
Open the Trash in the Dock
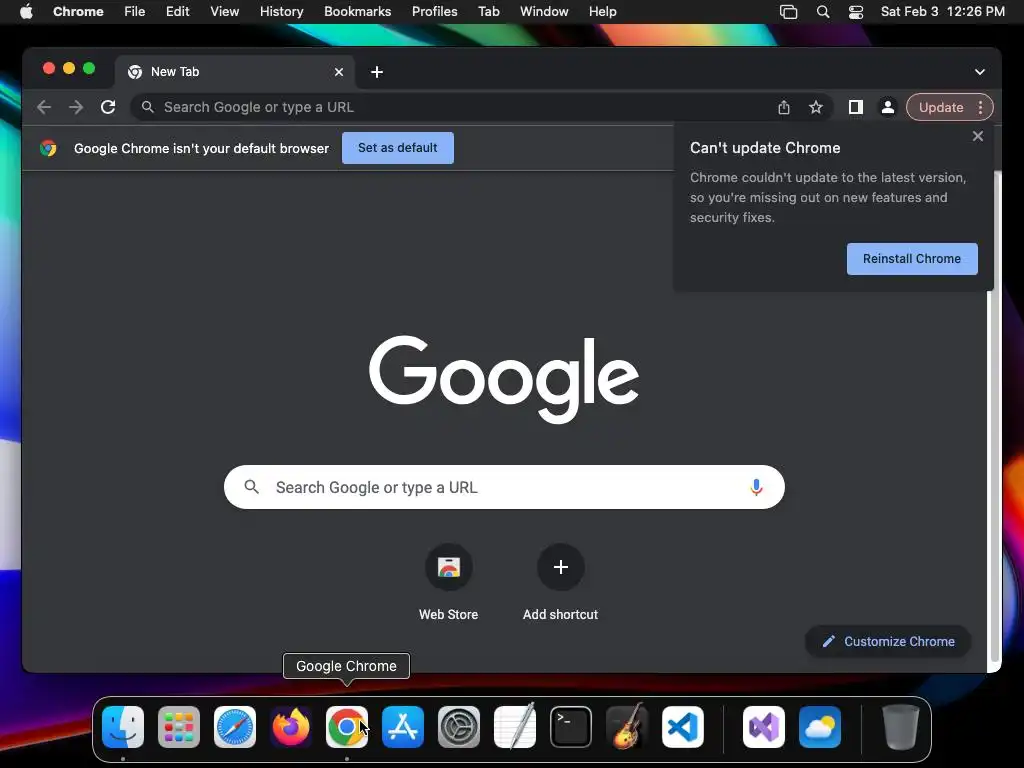tap(901, 727)
